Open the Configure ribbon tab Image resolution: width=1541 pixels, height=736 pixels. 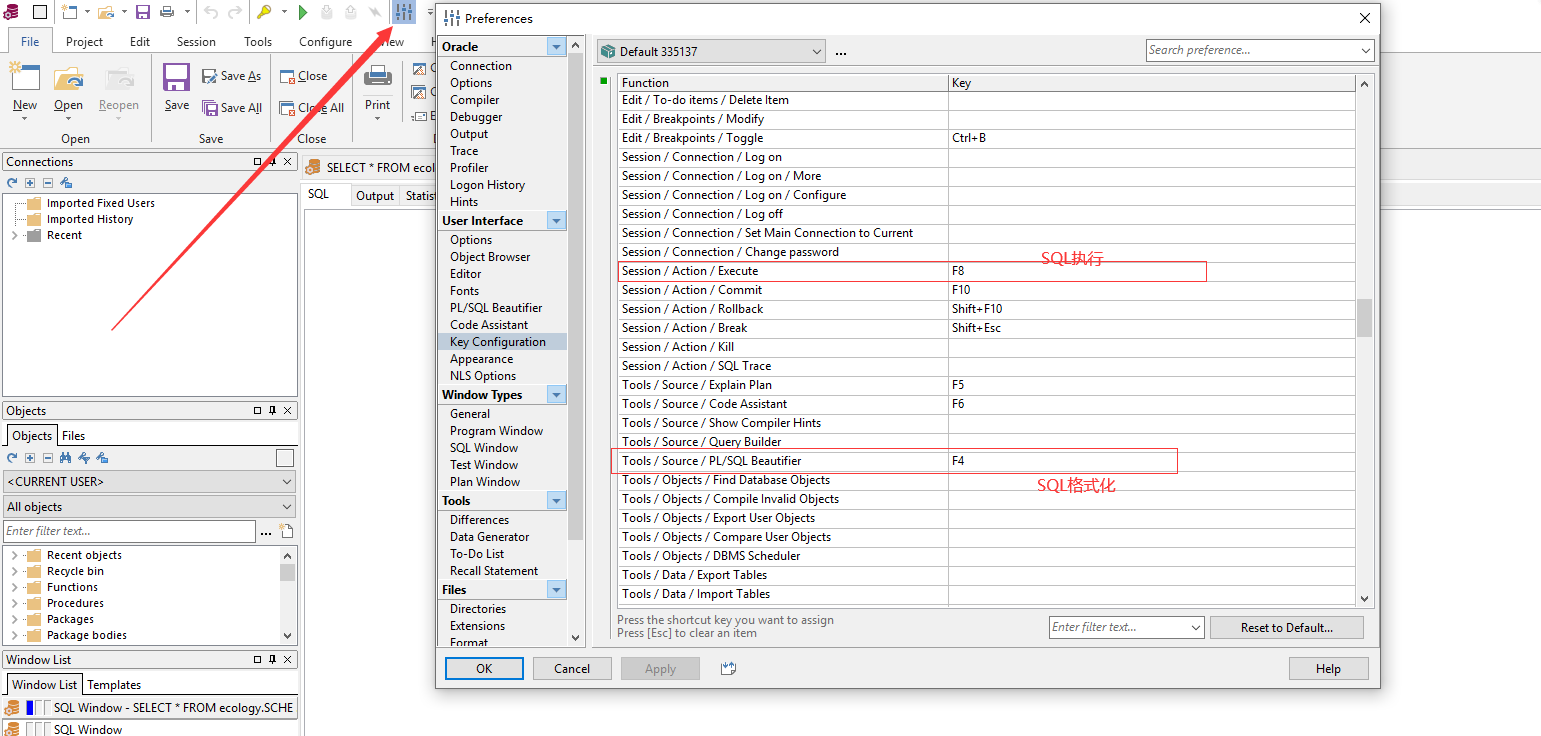coord(326,41)
